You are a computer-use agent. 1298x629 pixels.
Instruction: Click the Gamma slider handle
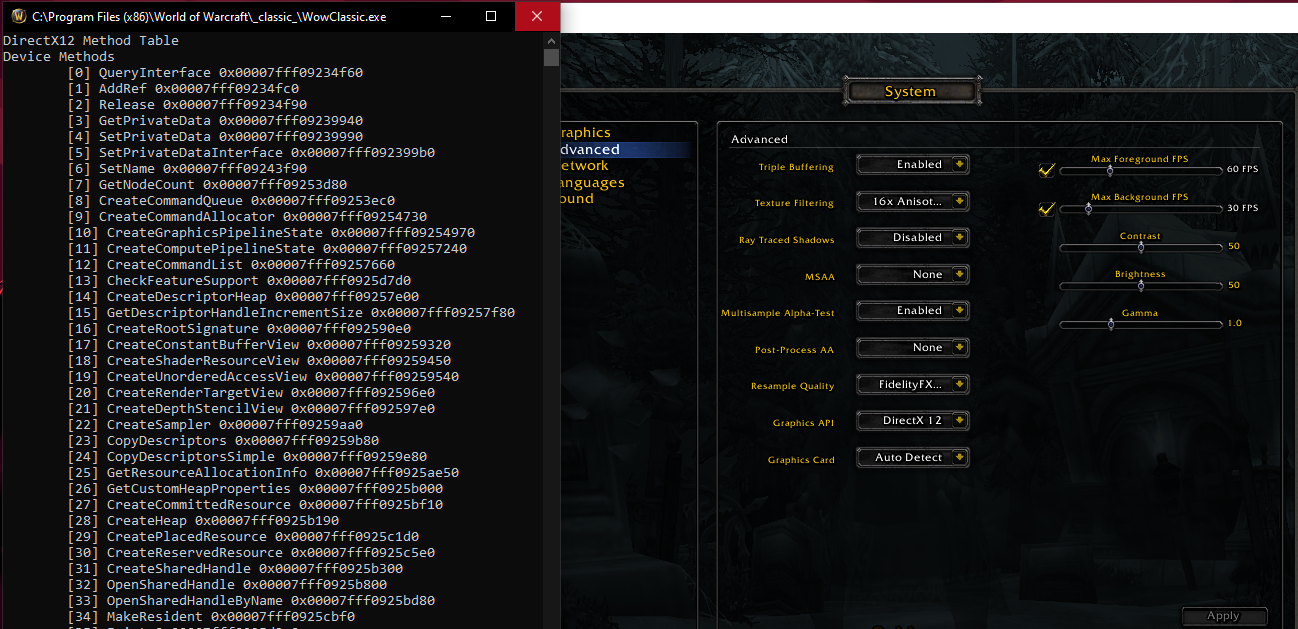pyautogui.click(x=1111, y=323)
